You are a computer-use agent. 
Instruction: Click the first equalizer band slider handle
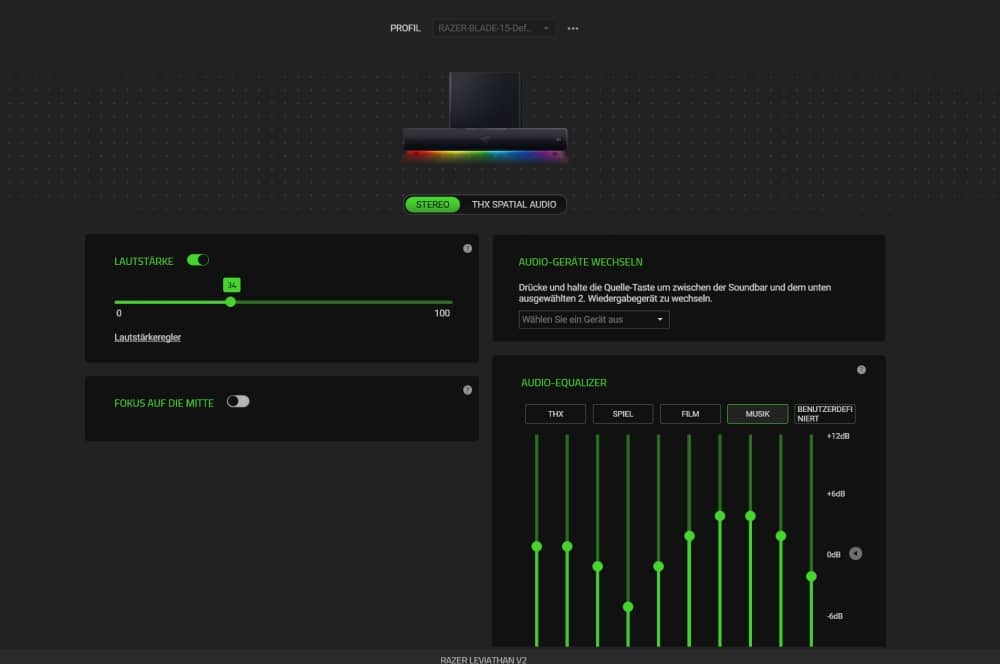tap(537, 546)
